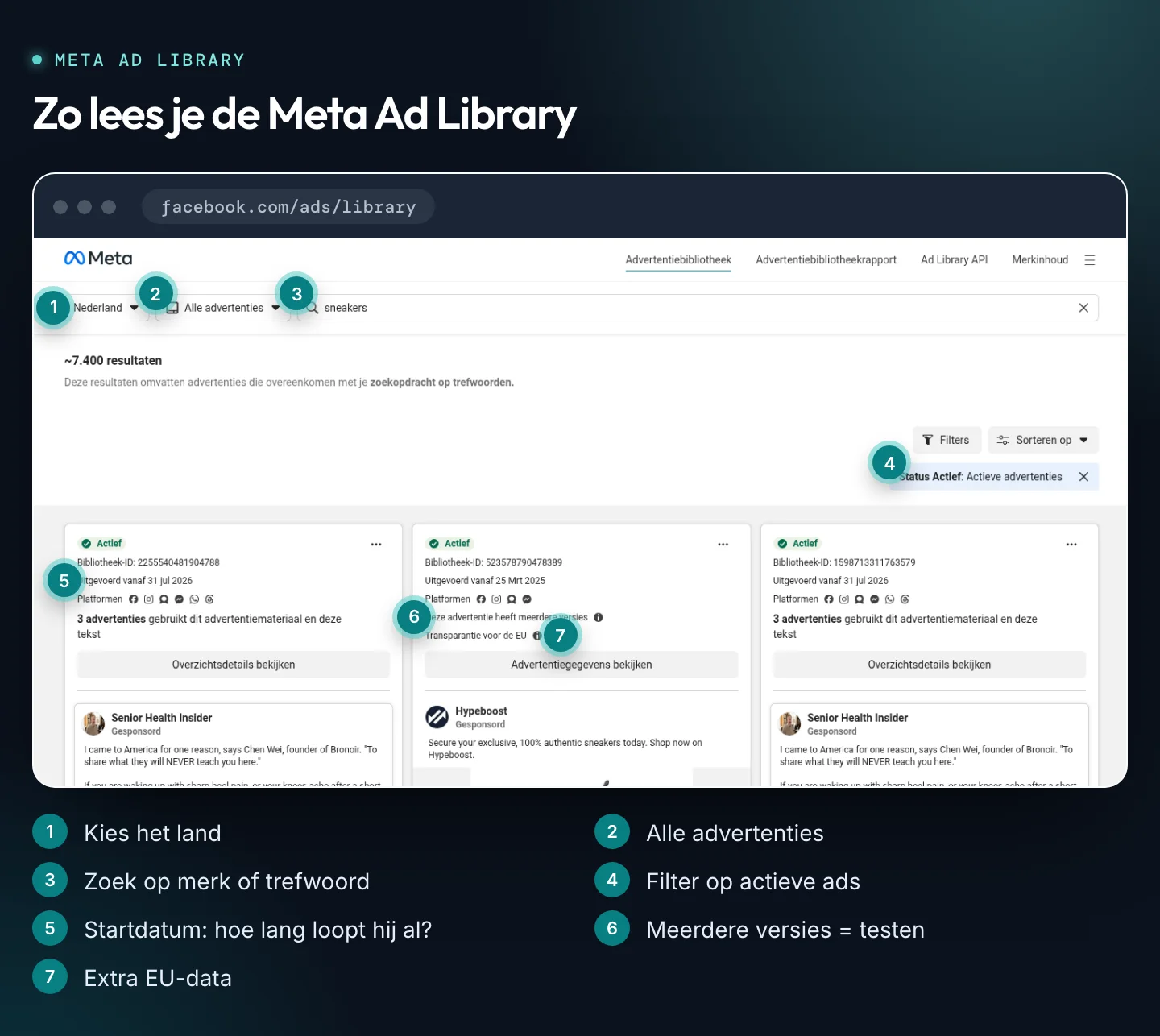1160x1036 pixels.
Task: Expand the Sorteren op dropdown
Action: point(1043,440)
